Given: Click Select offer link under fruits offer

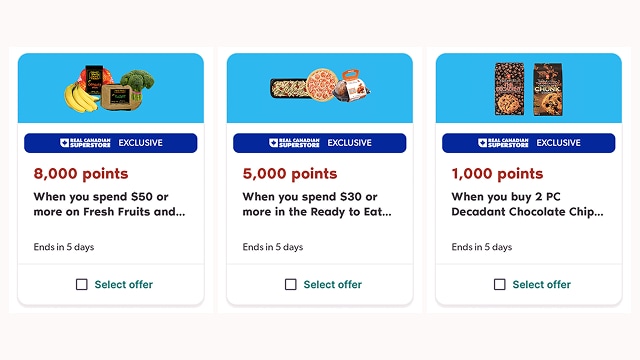Looking at the screenshot, I should point(124,284).
